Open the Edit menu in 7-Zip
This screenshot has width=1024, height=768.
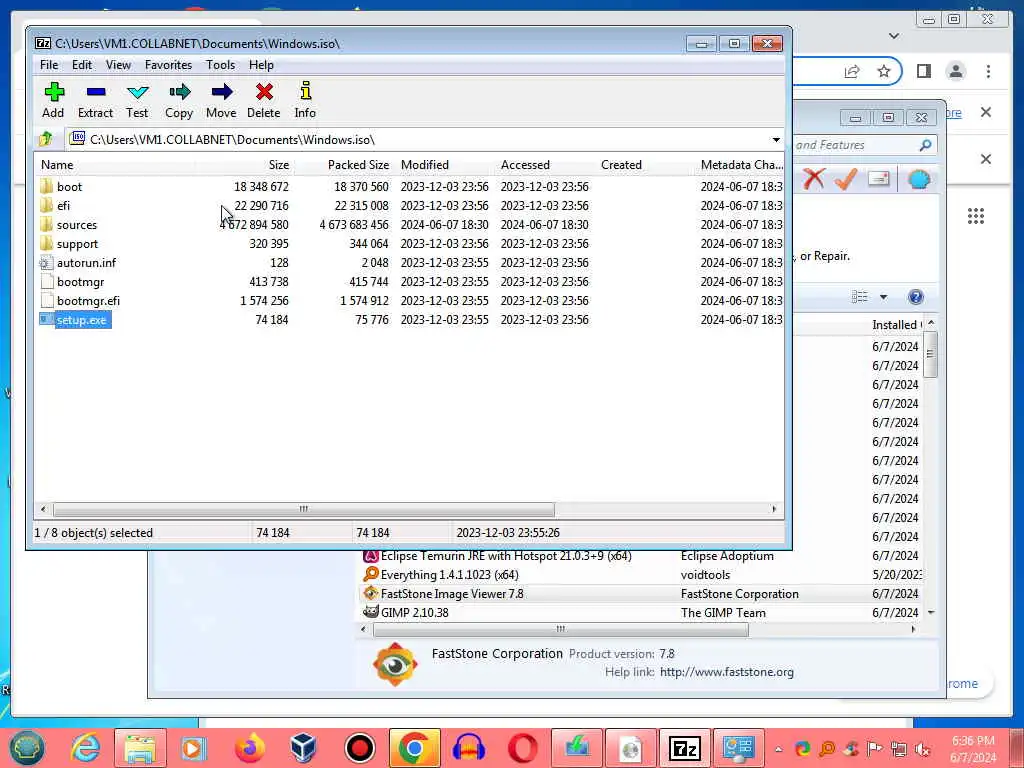click(x=82, y=65)
